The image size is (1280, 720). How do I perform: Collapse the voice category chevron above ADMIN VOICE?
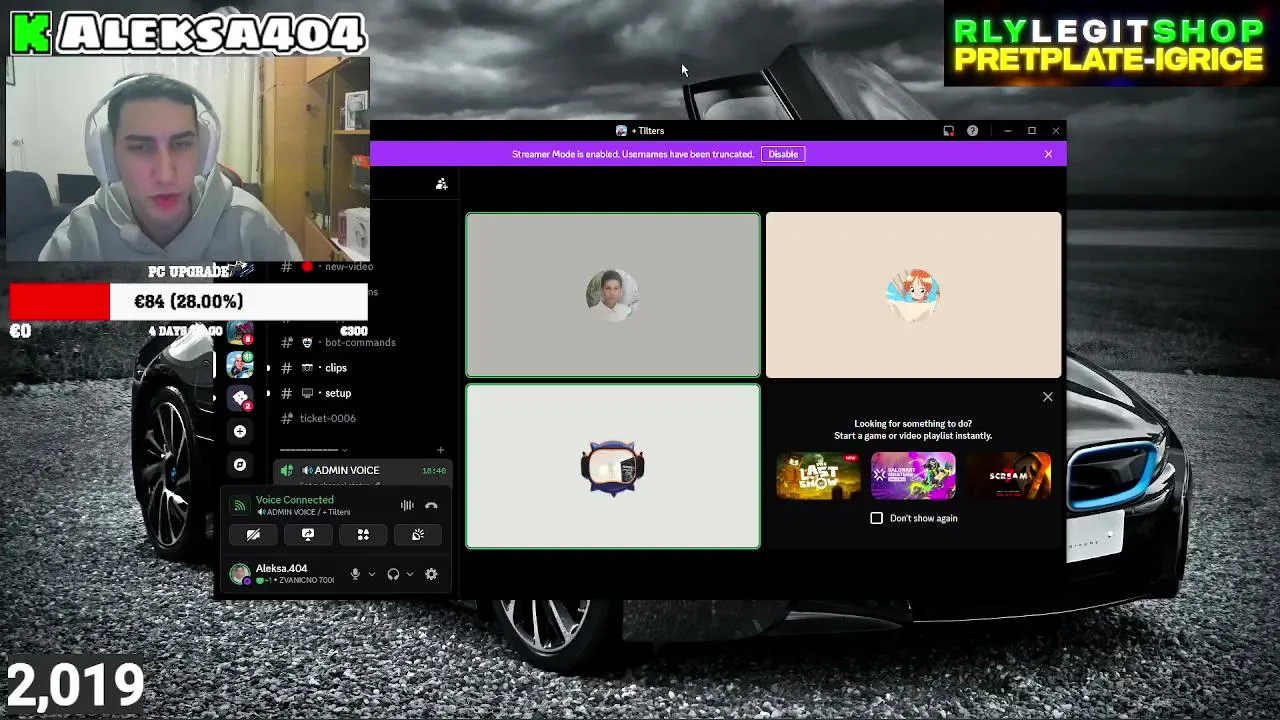(345, 450)
